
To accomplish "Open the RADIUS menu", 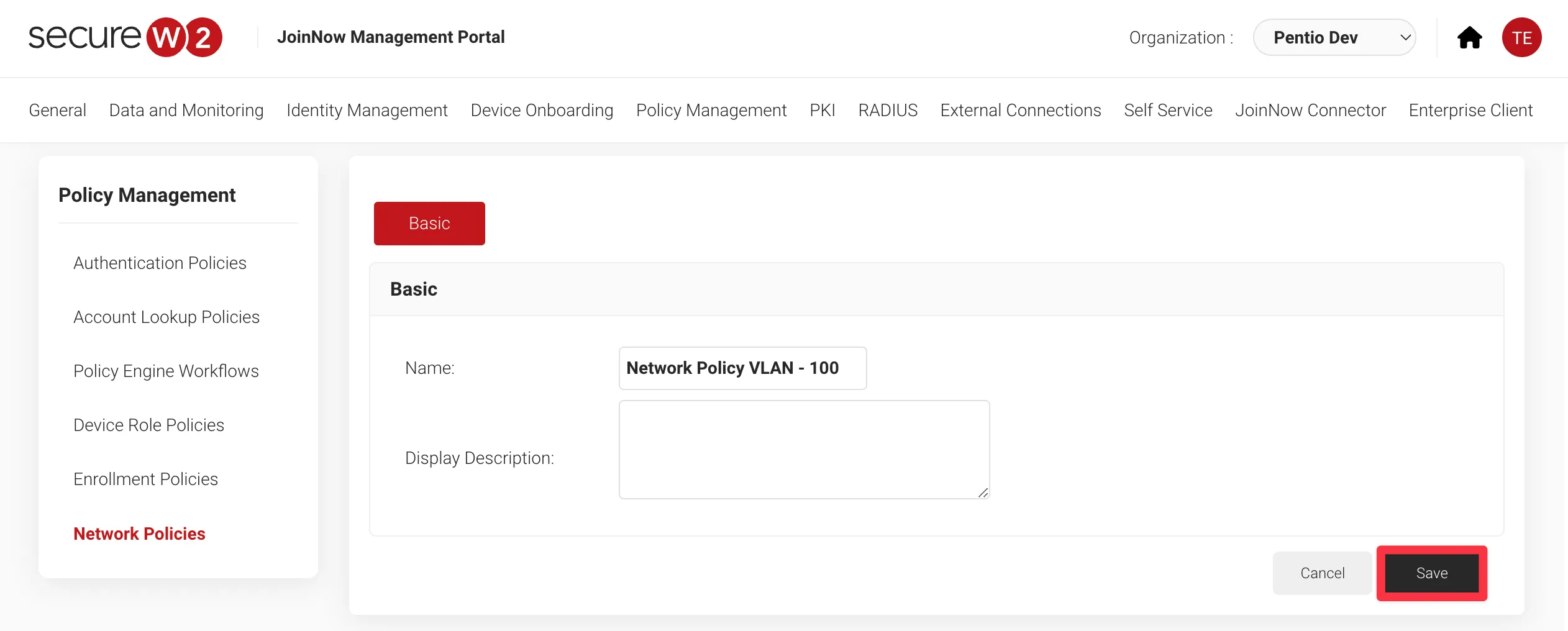I will coord(888,110).
